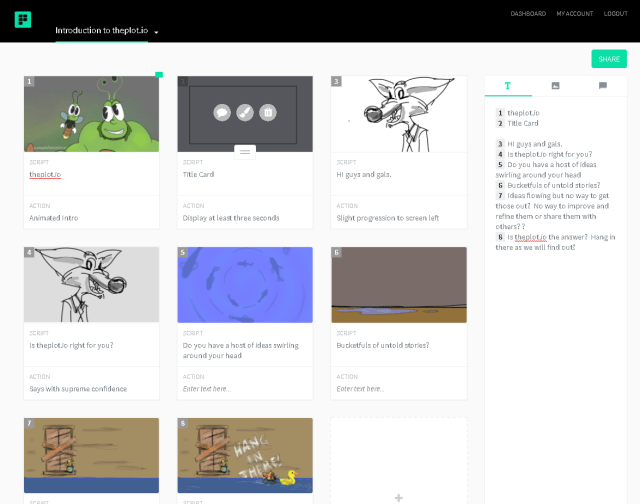Click the theplot.io logo icon

[22, 19]
